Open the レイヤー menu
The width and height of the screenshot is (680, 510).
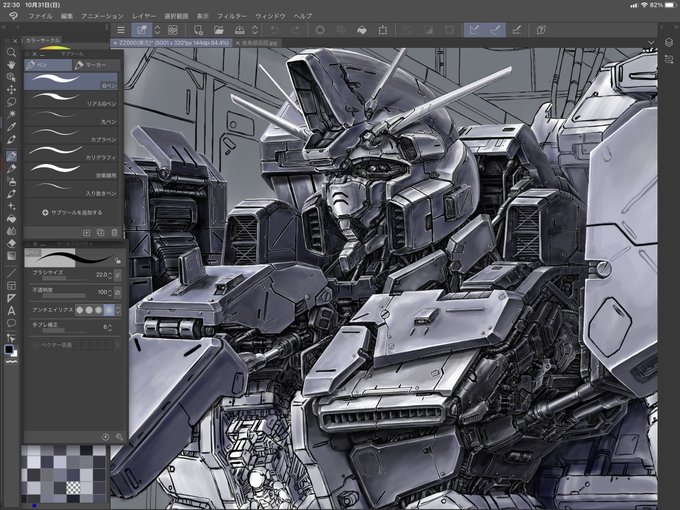coord(144,16)
